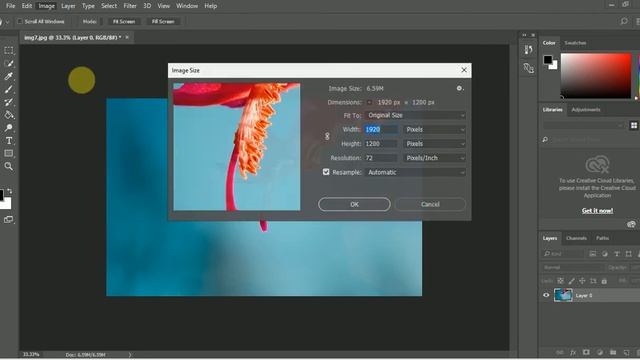
Task: Switch Libraries panel to grid view icon
Action: point(634,125)
